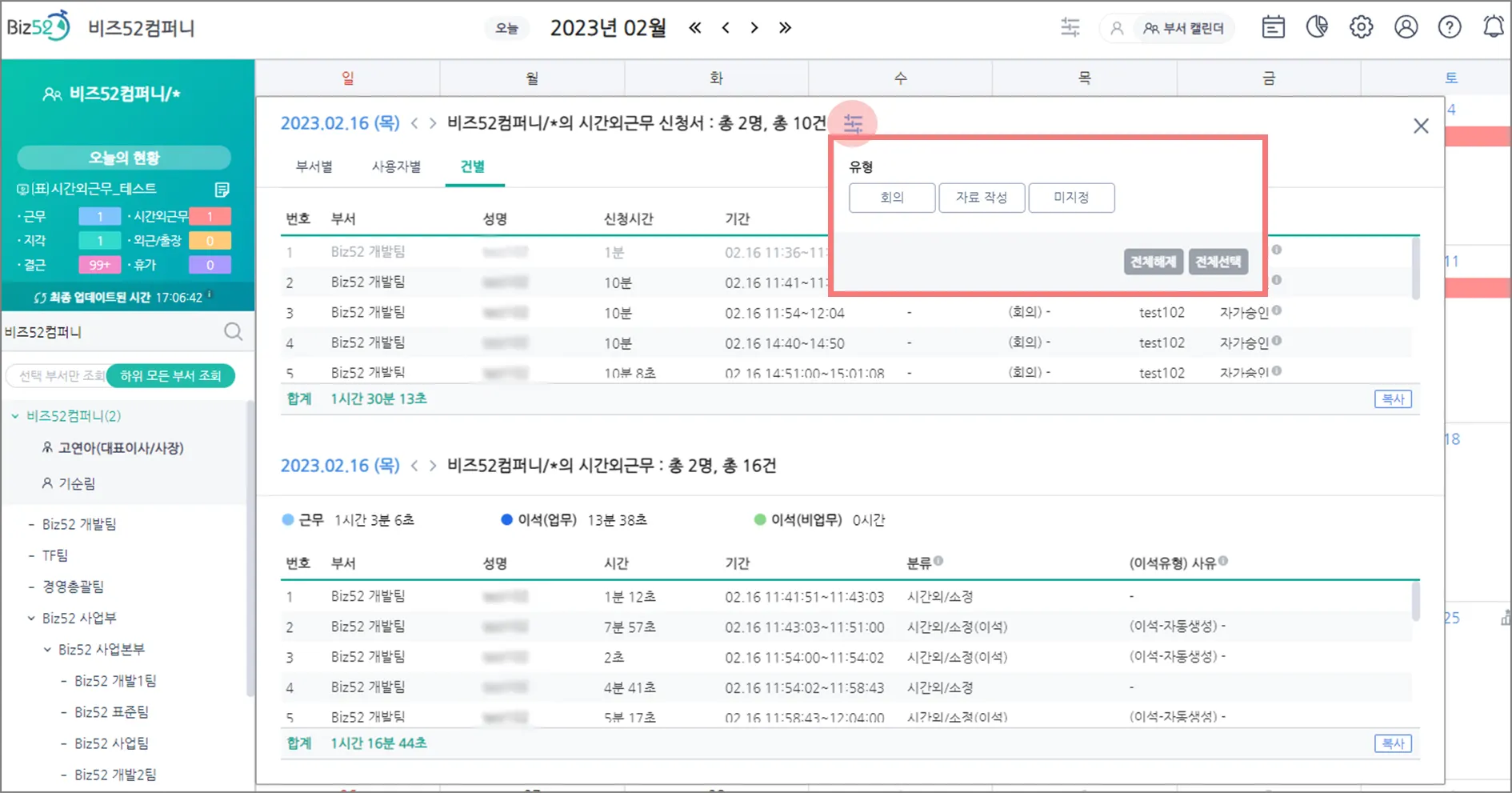
Task: Switch to the 사용자별 tab
Action: coord(396,166)
